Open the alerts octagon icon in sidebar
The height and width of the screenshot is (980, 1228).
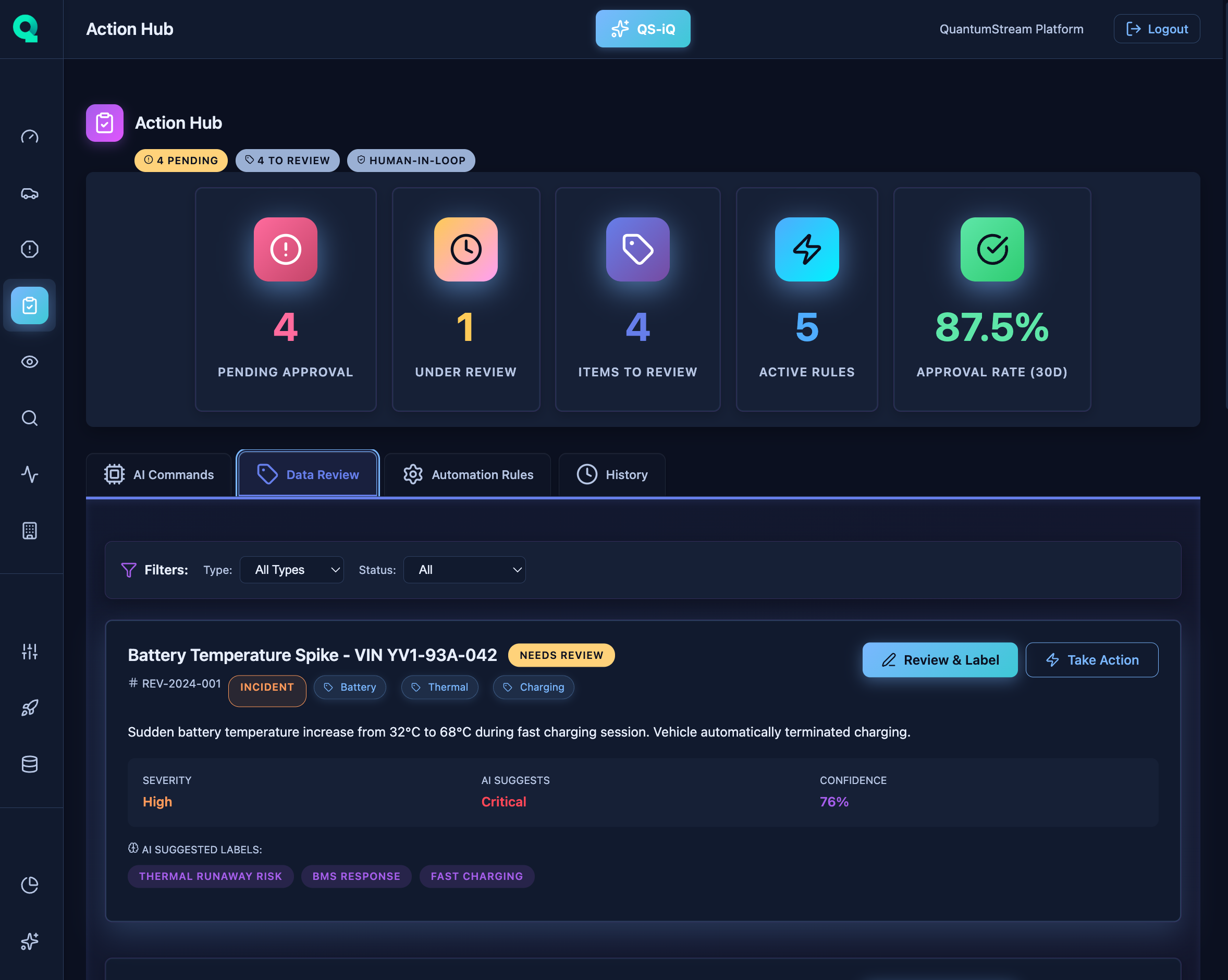(x=29, y=249)
